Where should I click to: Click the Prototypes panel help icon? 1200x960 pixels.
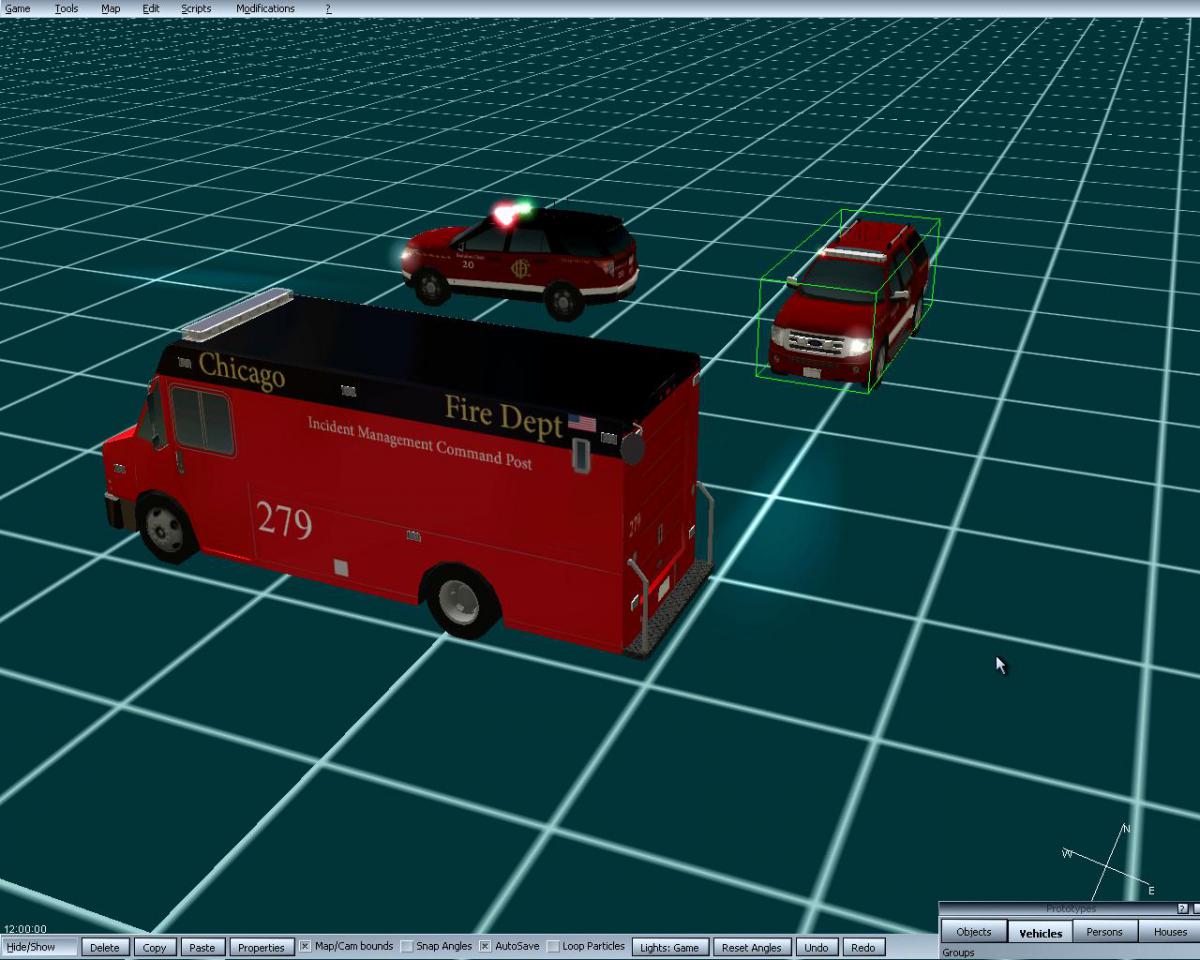(1184, 909)
